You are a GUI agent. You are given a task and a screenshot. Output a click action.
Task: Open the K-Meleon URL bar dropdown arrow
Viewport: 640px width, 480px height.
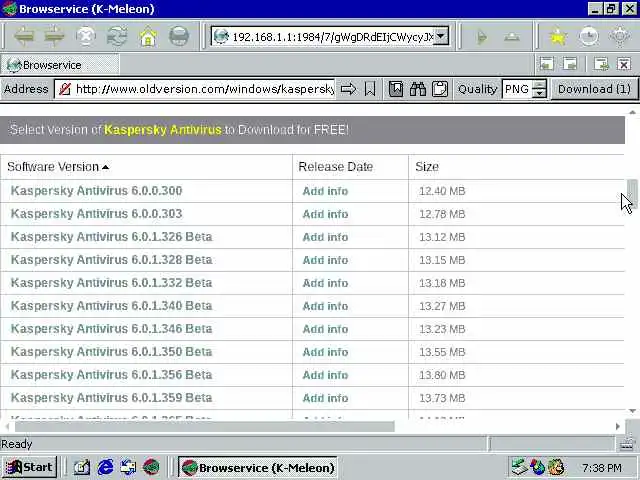click(441, 37)
